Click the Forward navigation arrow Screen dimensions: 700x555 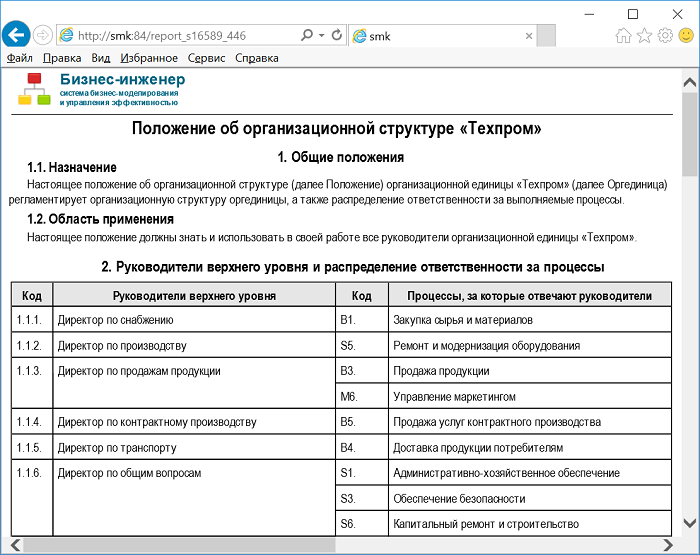click(x=43, y=35)
